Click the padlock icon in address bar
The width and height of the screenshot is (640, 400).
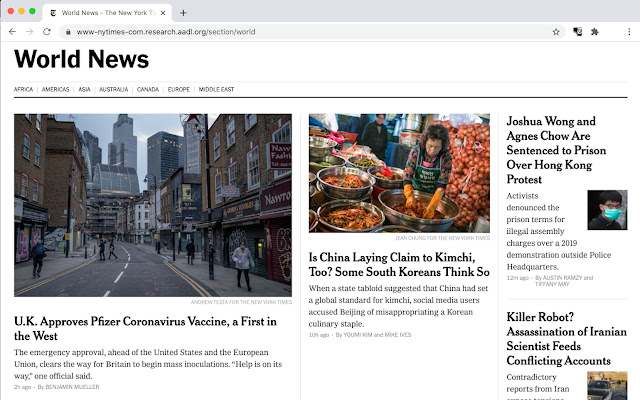(x=68, y=32)
